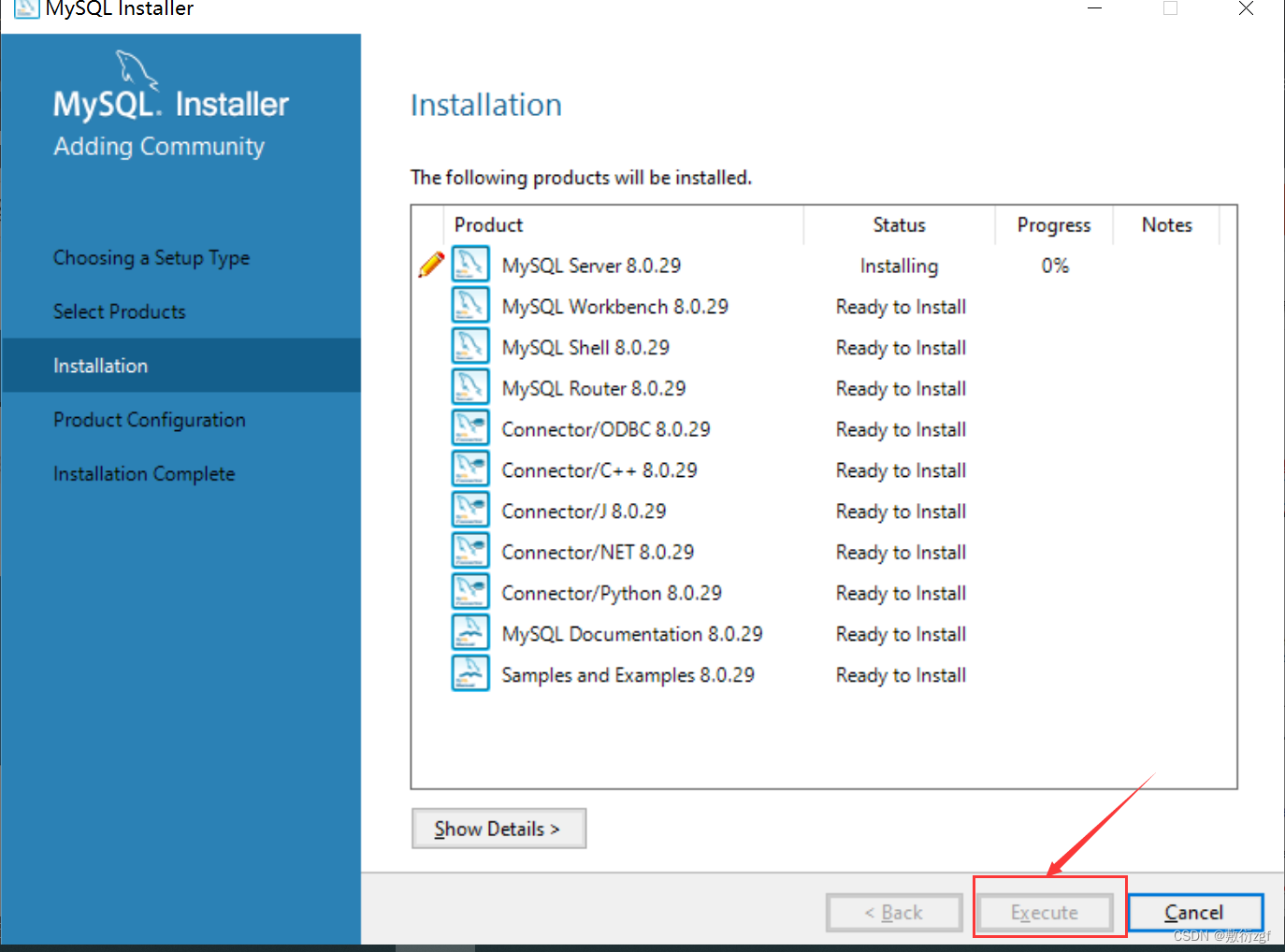Click the Connector/NET 8.0.29 product icon

tap(470, 552)
